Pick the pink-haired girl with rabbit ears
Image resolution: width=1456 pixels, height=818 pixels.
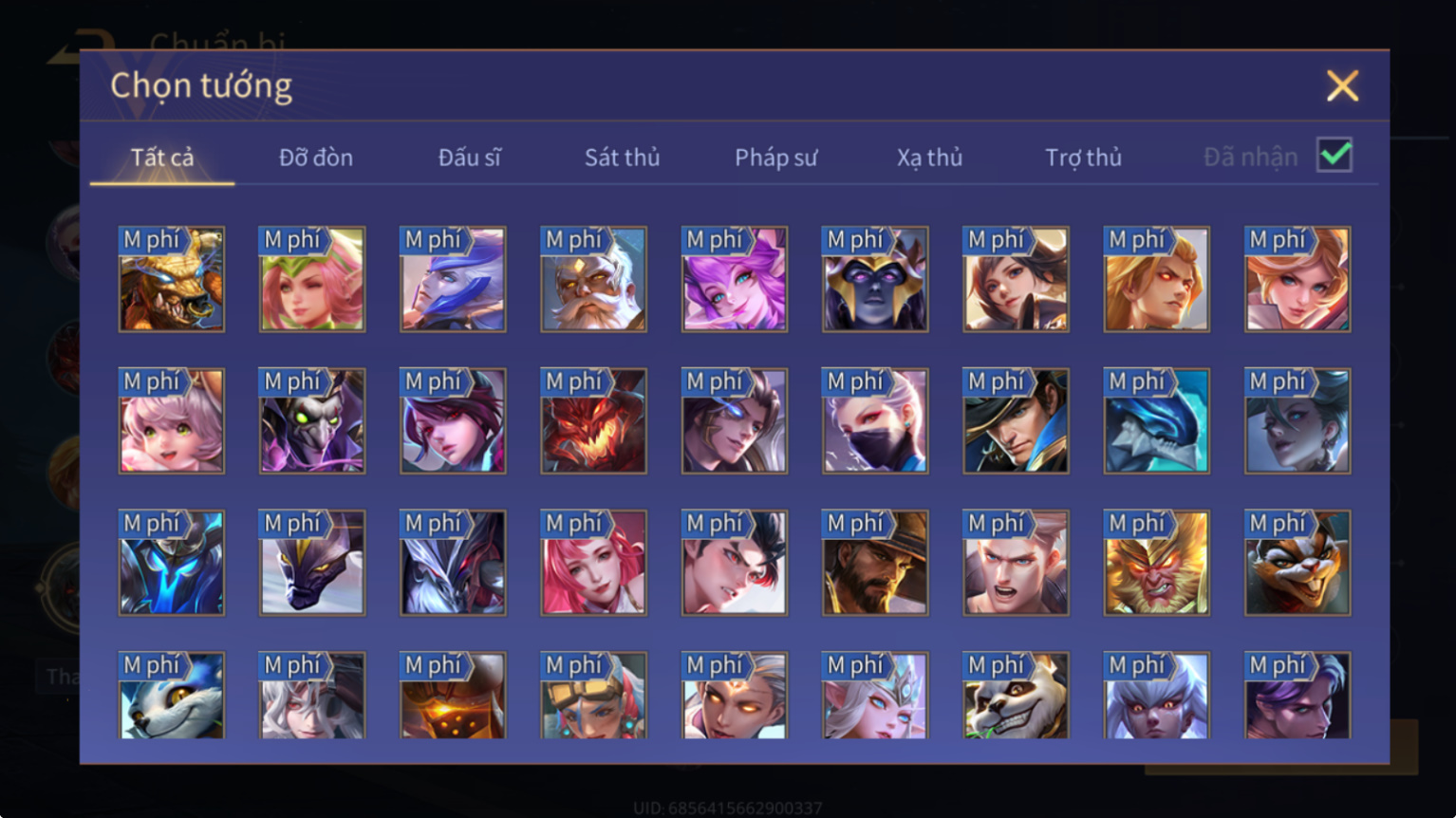point(172,420)
